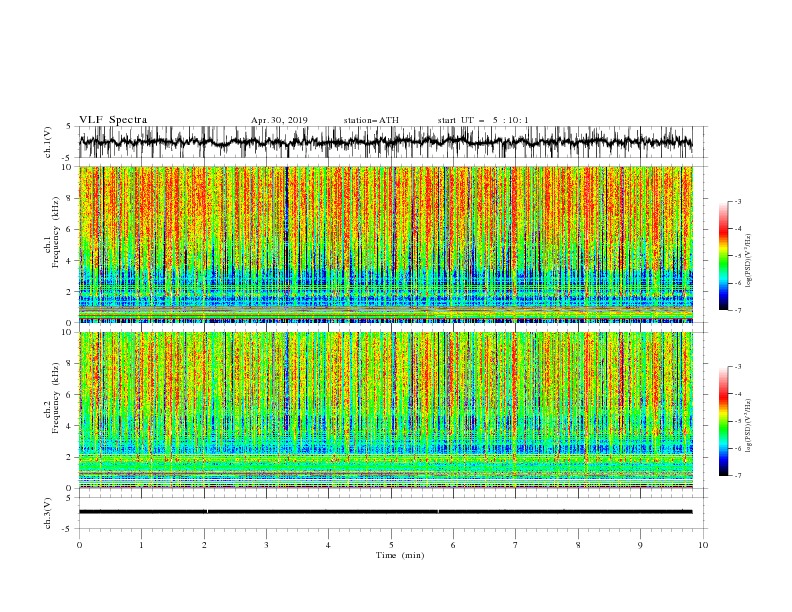Image resolution: width=792 pixels, height=612 pixels.
Task: Click the ch.2 color bar legend
Action: click(723, 421)
